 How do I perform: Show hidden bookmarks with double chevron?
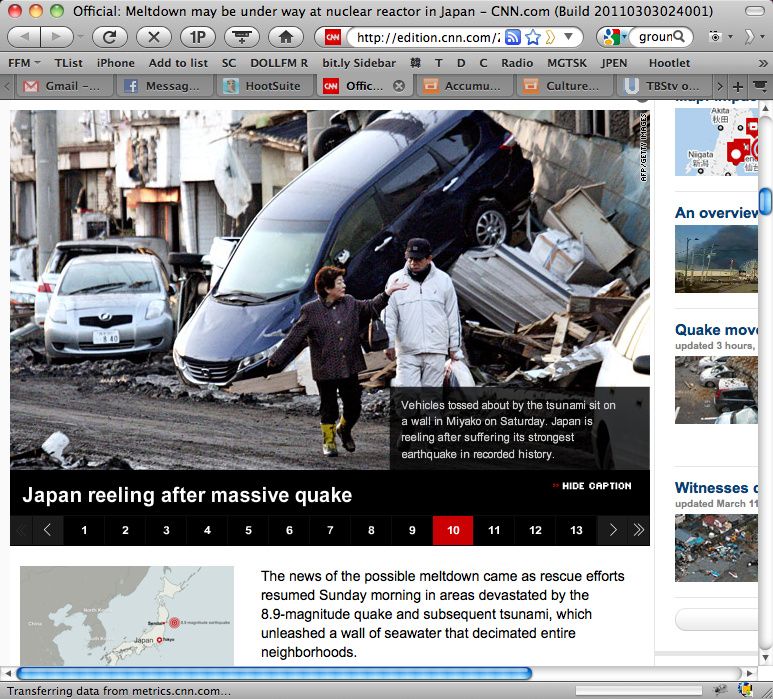[x=763, y=63]
